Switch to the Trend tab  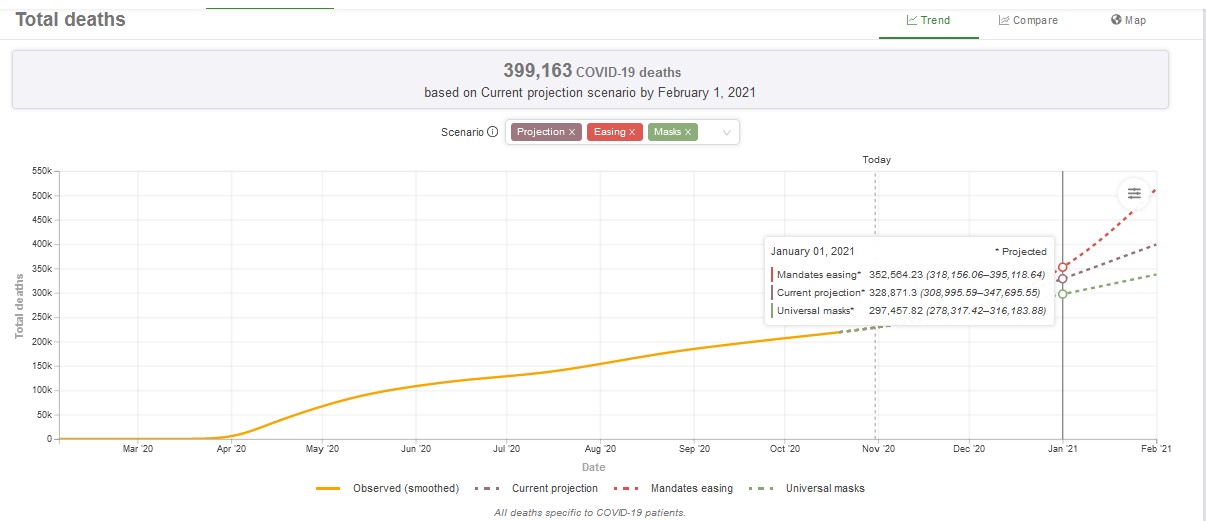point(928,20)
